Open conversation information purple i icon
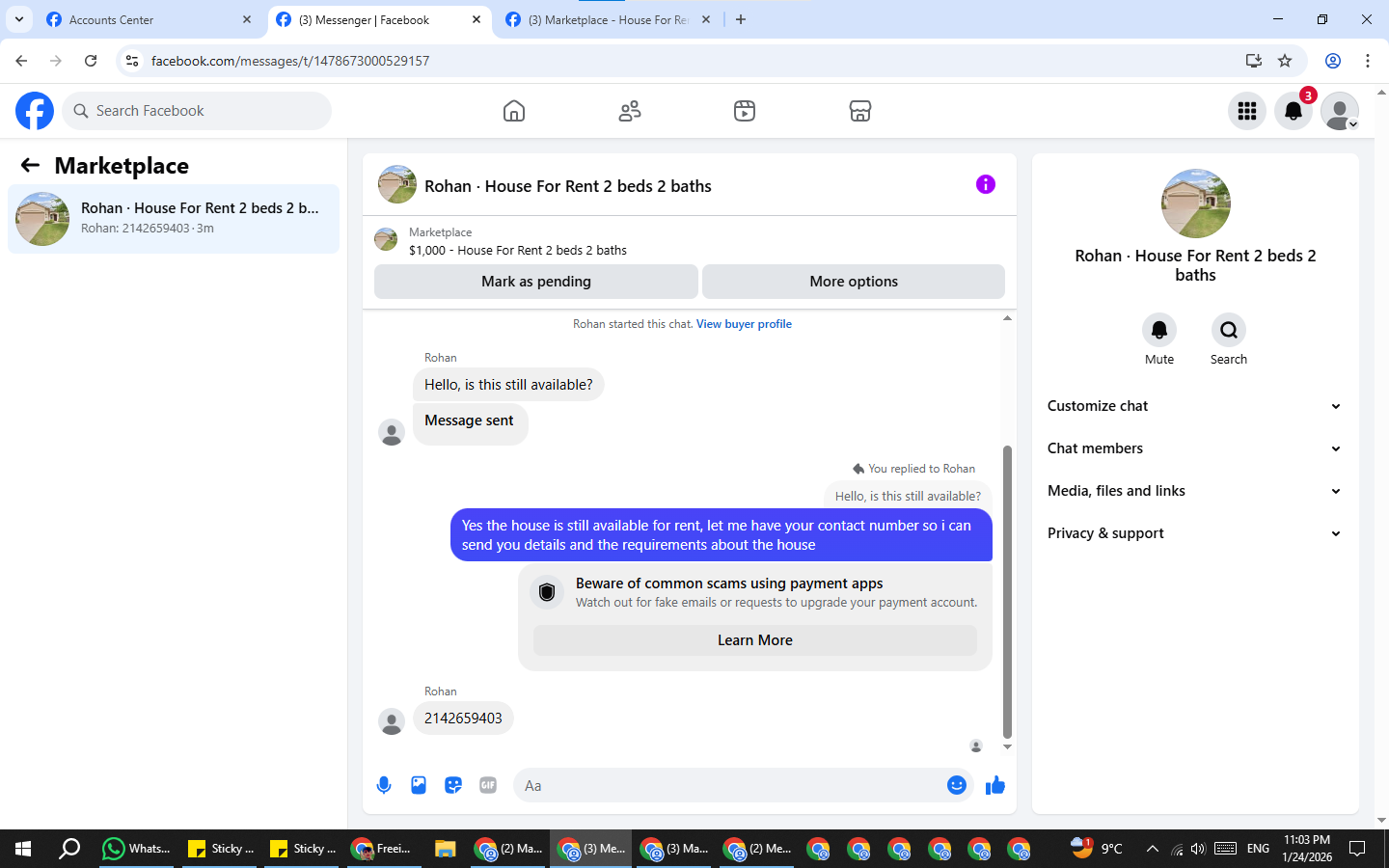Viewport: 1389px width, 868px height. [985, 184]
